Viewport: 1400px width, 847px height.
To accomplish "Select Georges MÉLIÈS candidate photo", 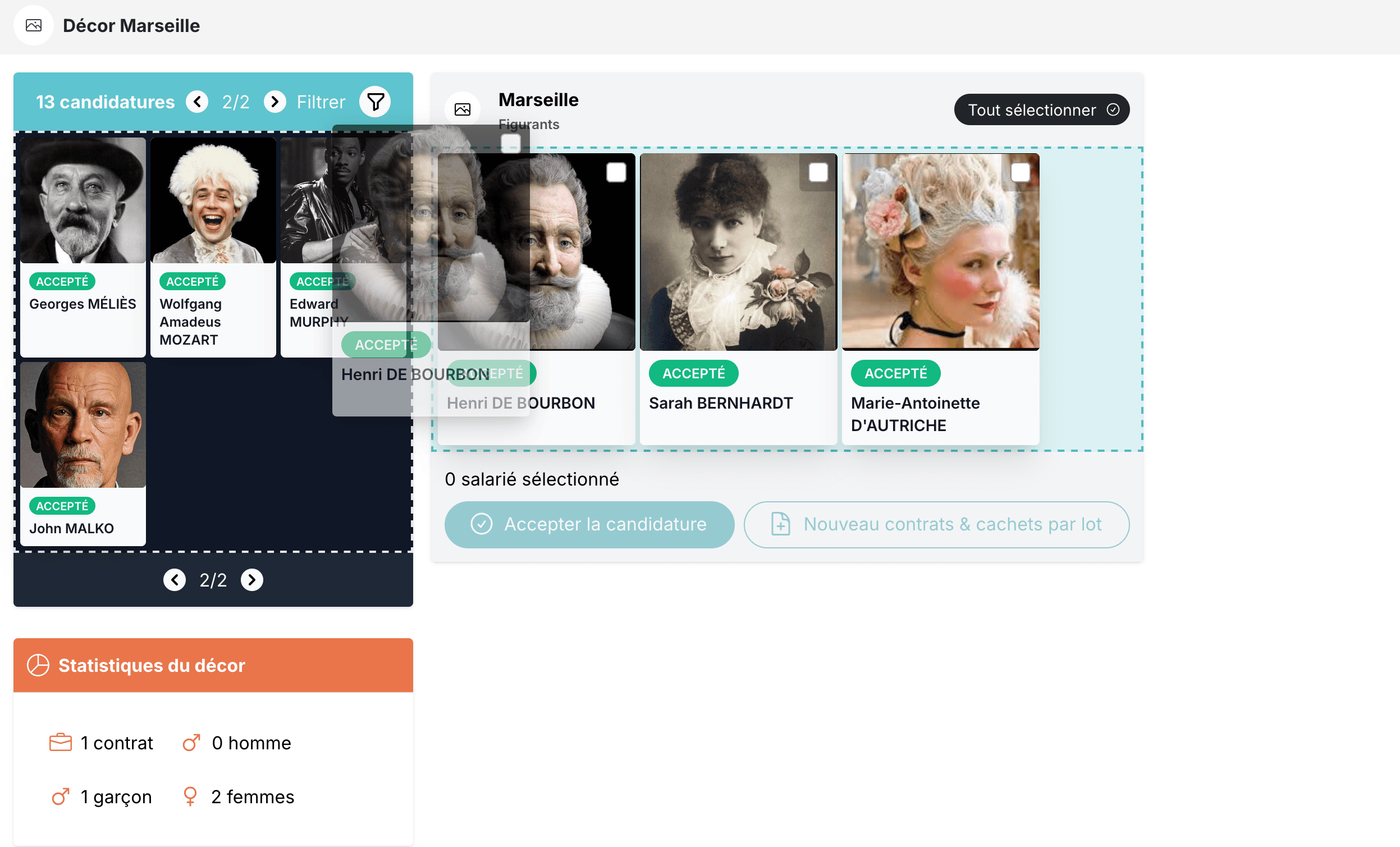I will click(83, 200).
